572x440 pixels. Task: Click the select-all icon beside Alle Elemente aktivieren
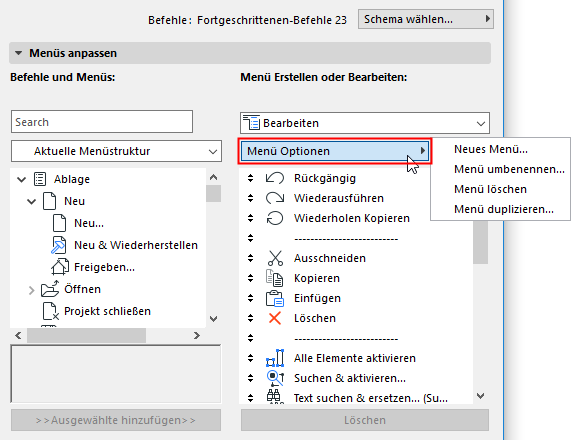coord(275,358)
